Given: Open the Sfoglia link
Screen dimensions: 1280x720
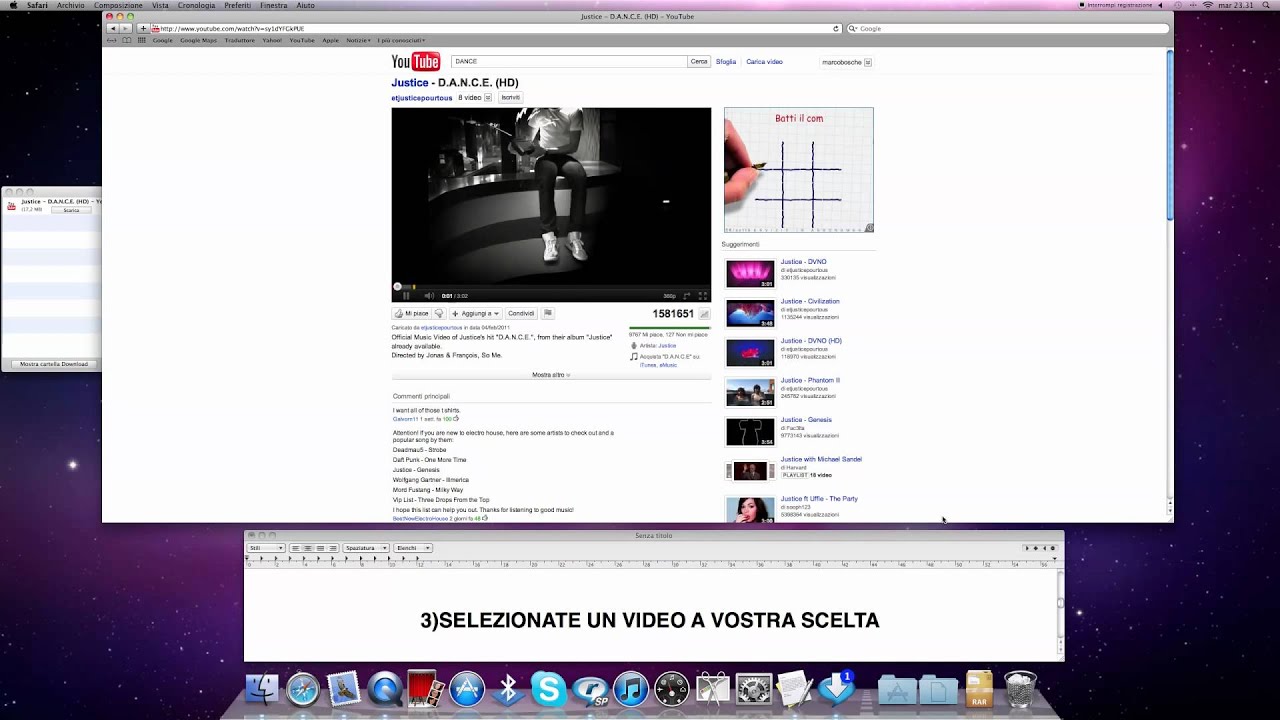Looking at the screenshot, I should (x=726, y=62).
